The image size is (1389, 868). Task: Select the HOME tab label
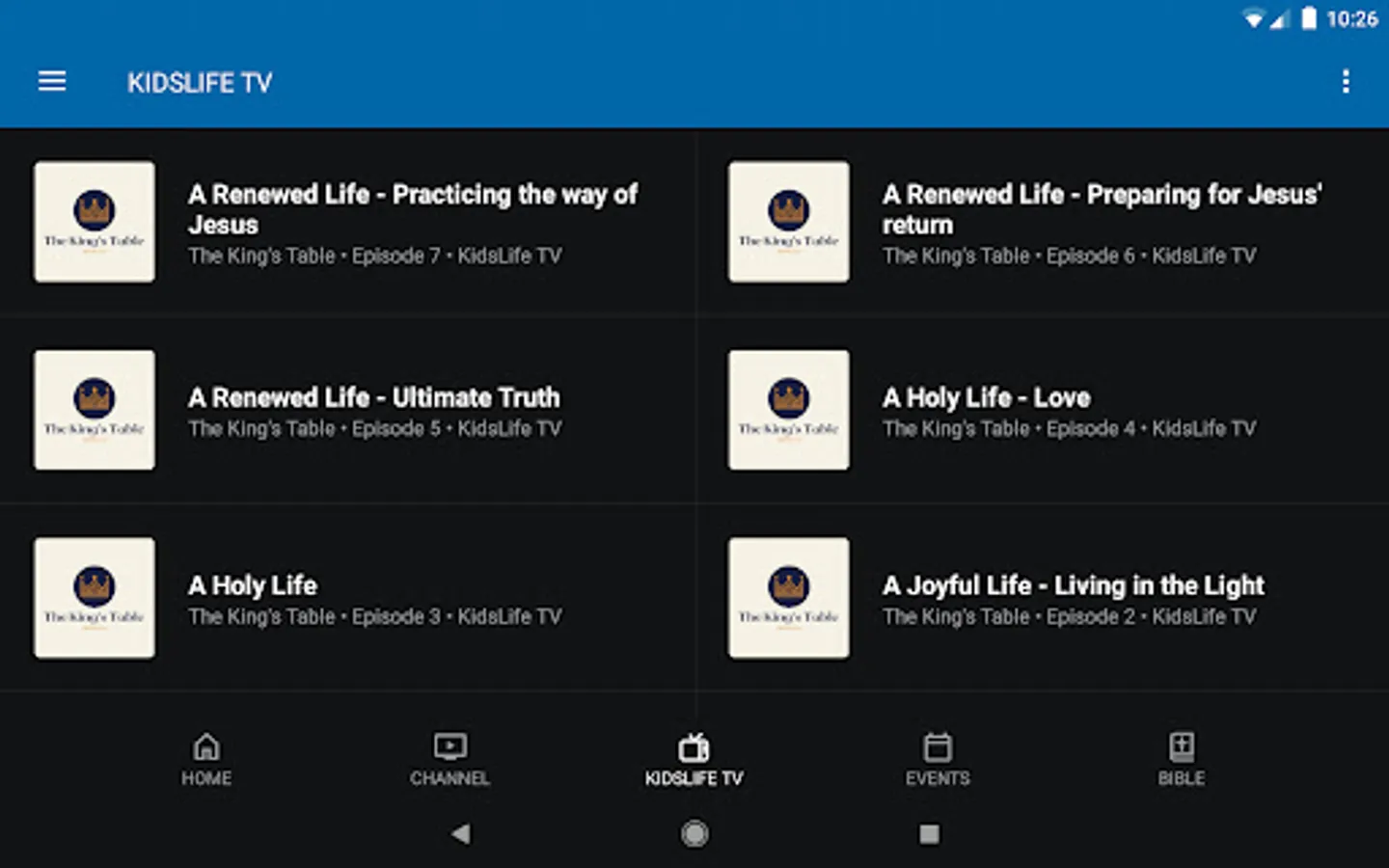coord(206,778)
